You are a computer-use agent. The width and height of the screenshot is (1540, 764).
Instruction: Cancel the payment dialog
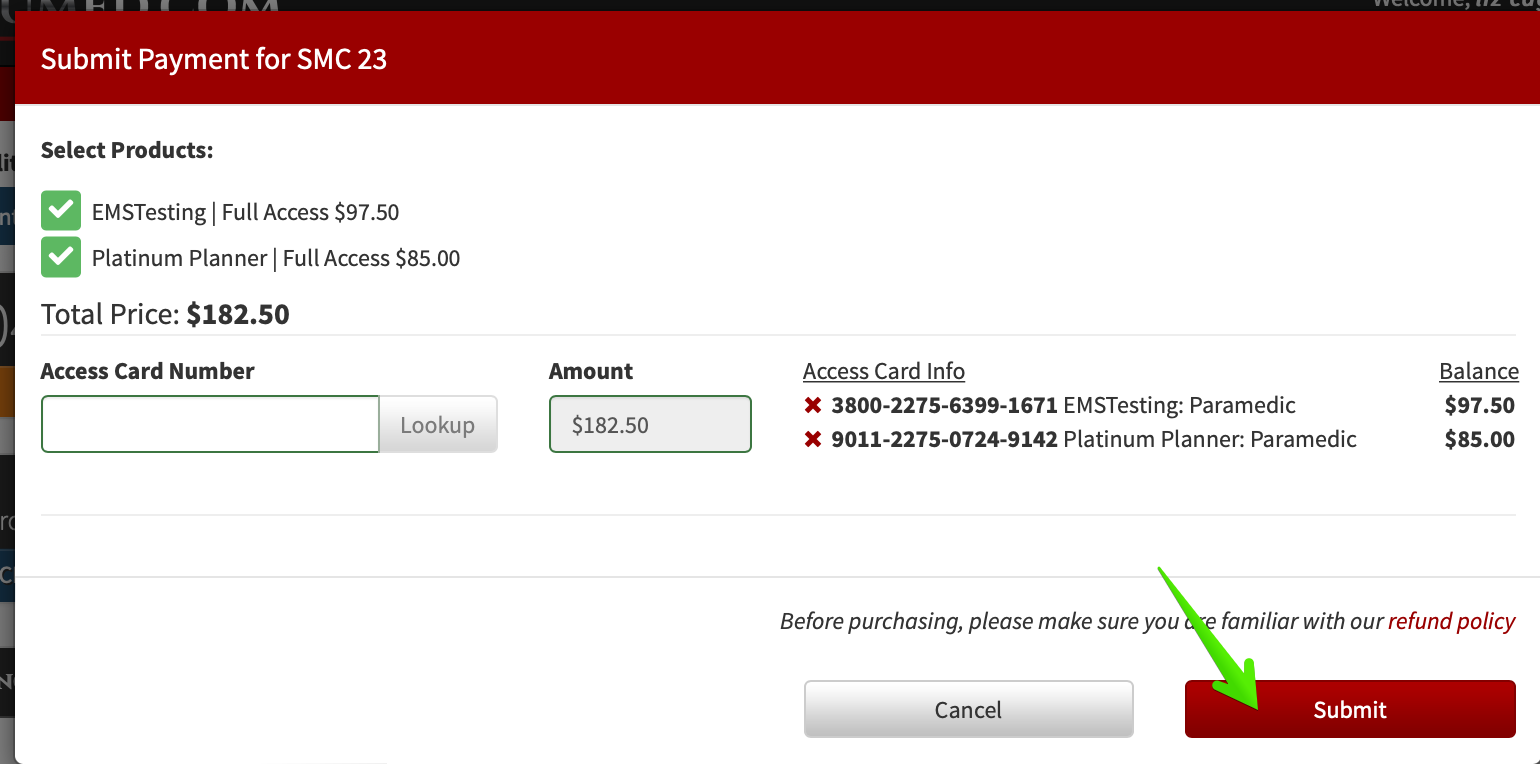coord(967,709)
